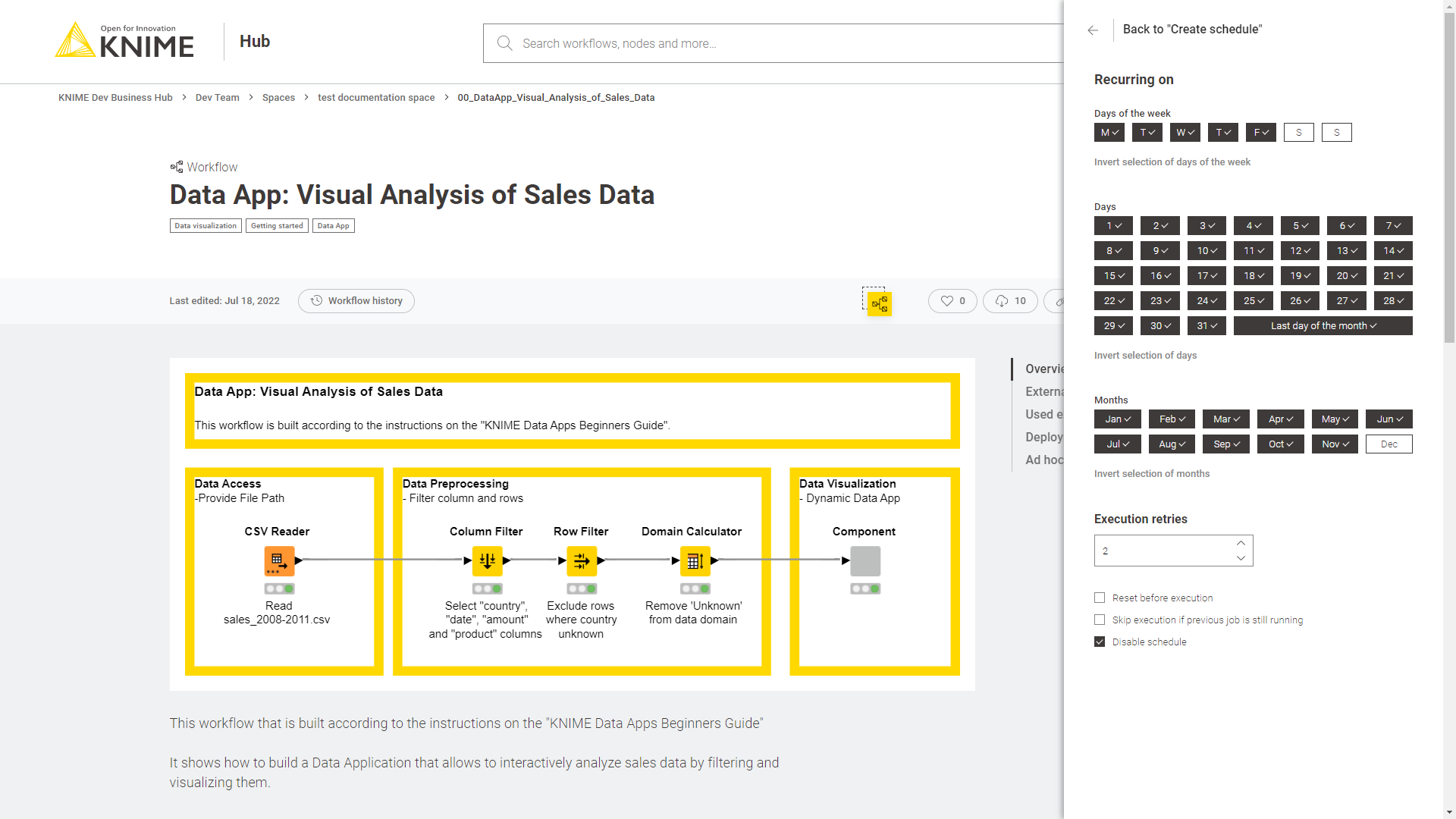Check Reset before execution
Screen dimensions: 1456x819
[1100, 598]
